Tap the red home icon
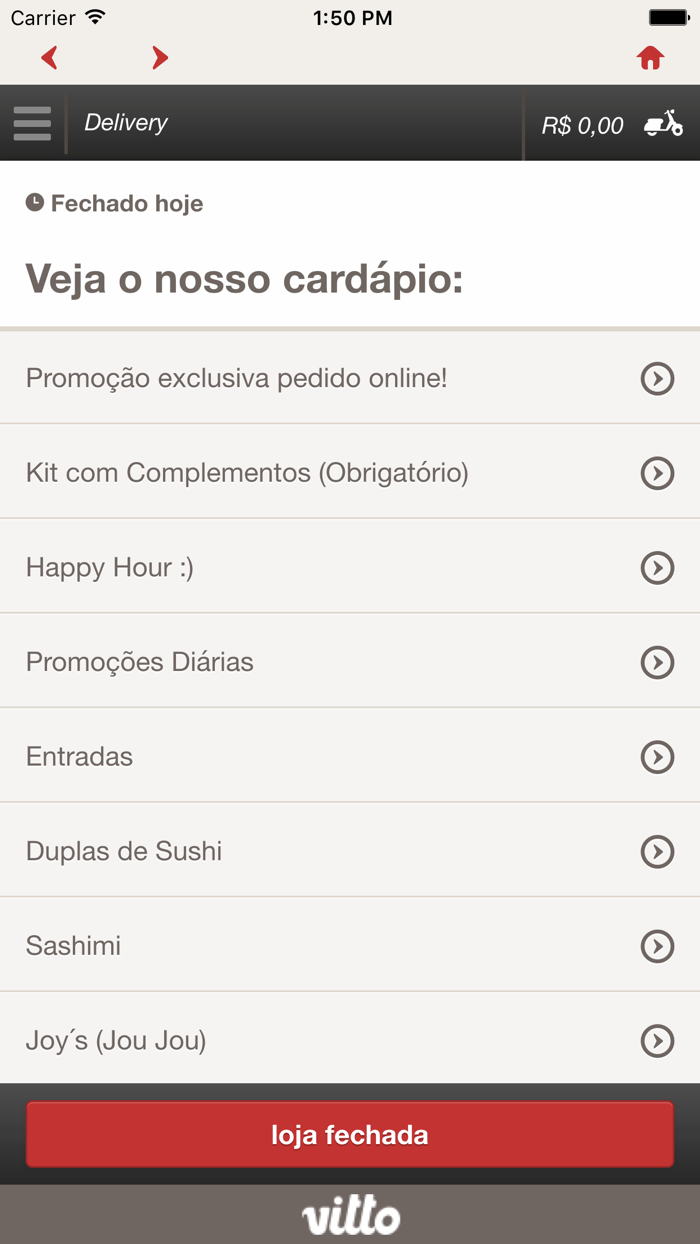Viewport: 700px width, 1244px height. click(650, 58)
